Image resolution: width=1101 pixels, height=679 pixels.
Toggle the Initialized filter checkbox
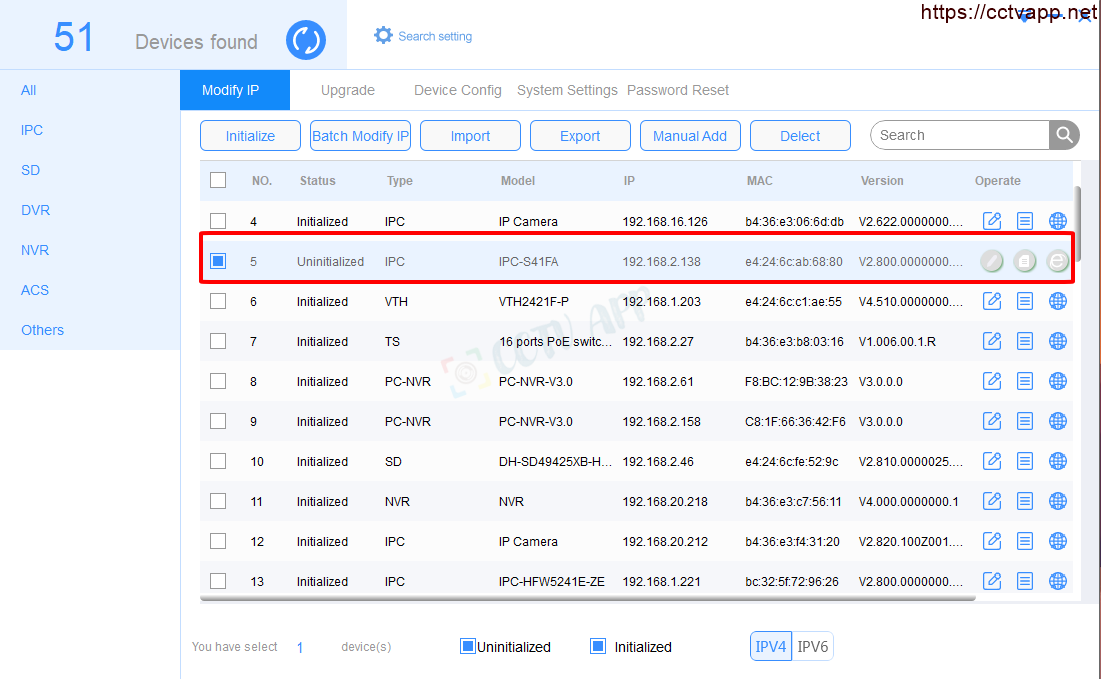(598, 646)
